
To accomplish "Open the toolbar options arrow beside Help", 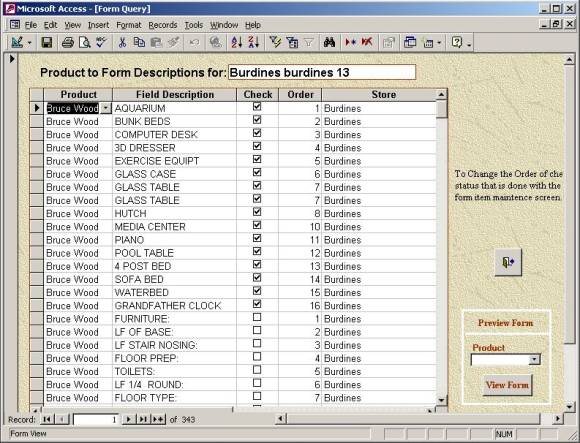I will coord(469,45).
